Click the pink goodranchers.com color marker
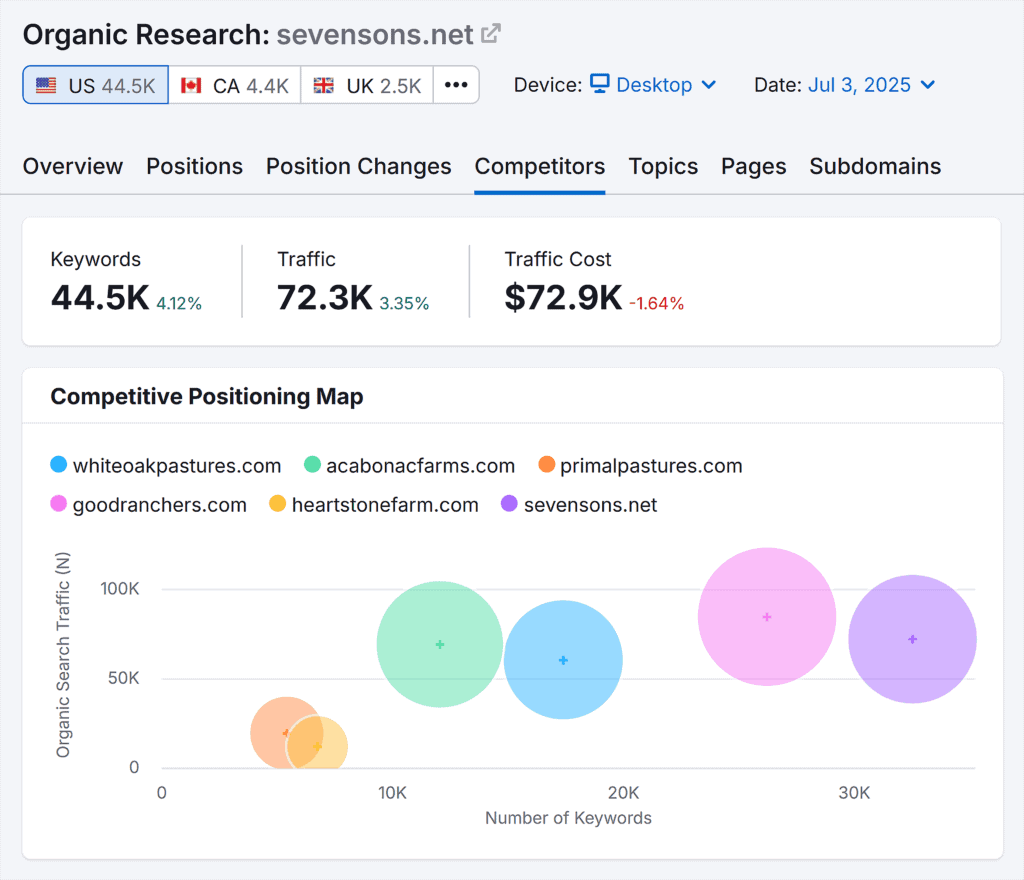Viewport: 1024px width, 880px height. [x=57, y=505]
